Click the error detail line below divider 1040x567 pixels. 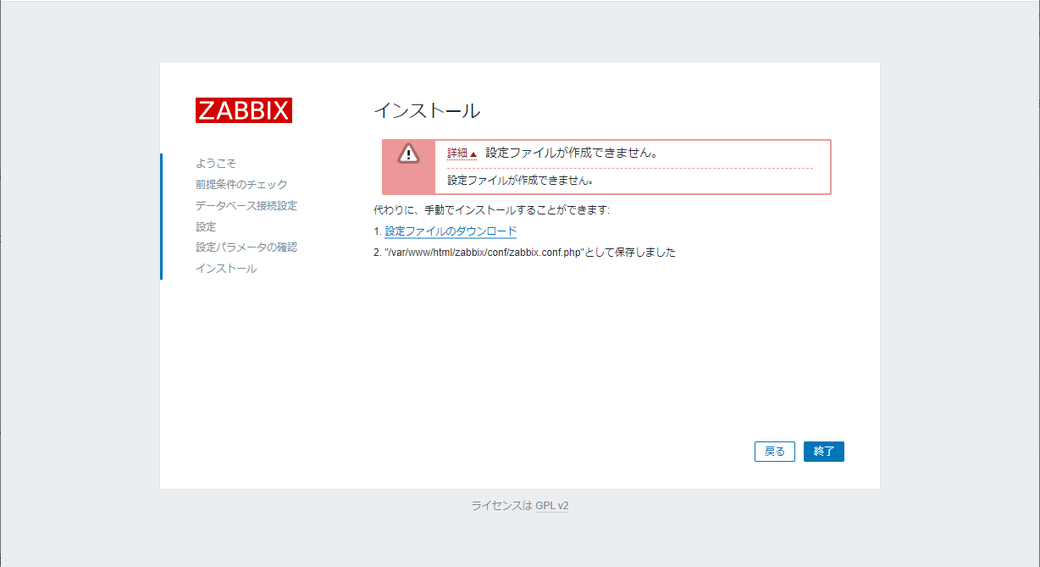tap(520, 180)
